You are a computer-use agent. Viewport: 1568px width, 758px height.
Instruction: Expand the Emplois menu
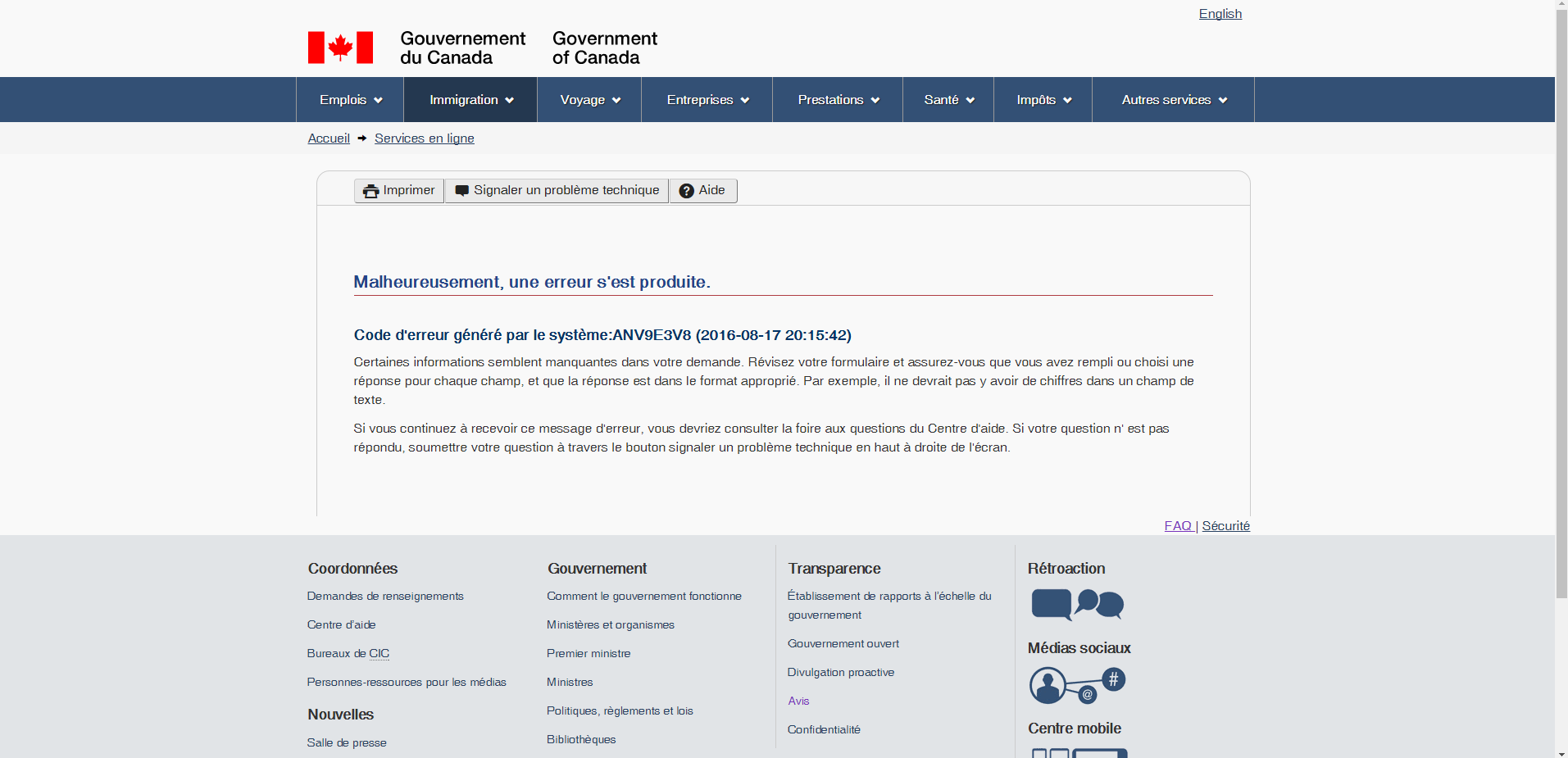coord(350,100)
